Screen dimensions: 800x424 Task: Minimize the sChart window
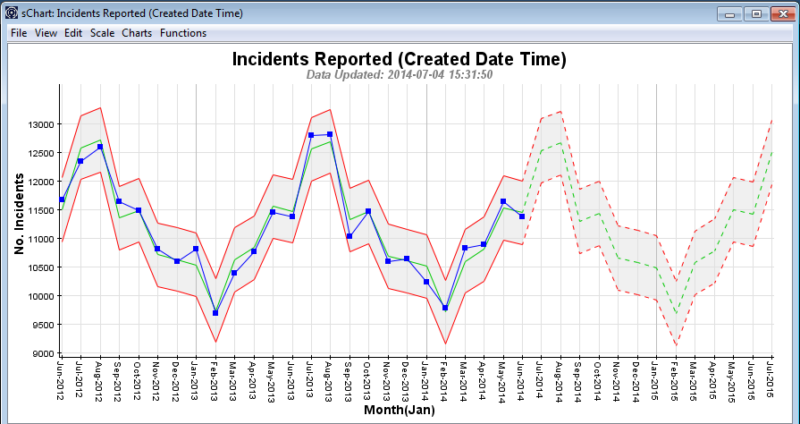pos(732,13)
